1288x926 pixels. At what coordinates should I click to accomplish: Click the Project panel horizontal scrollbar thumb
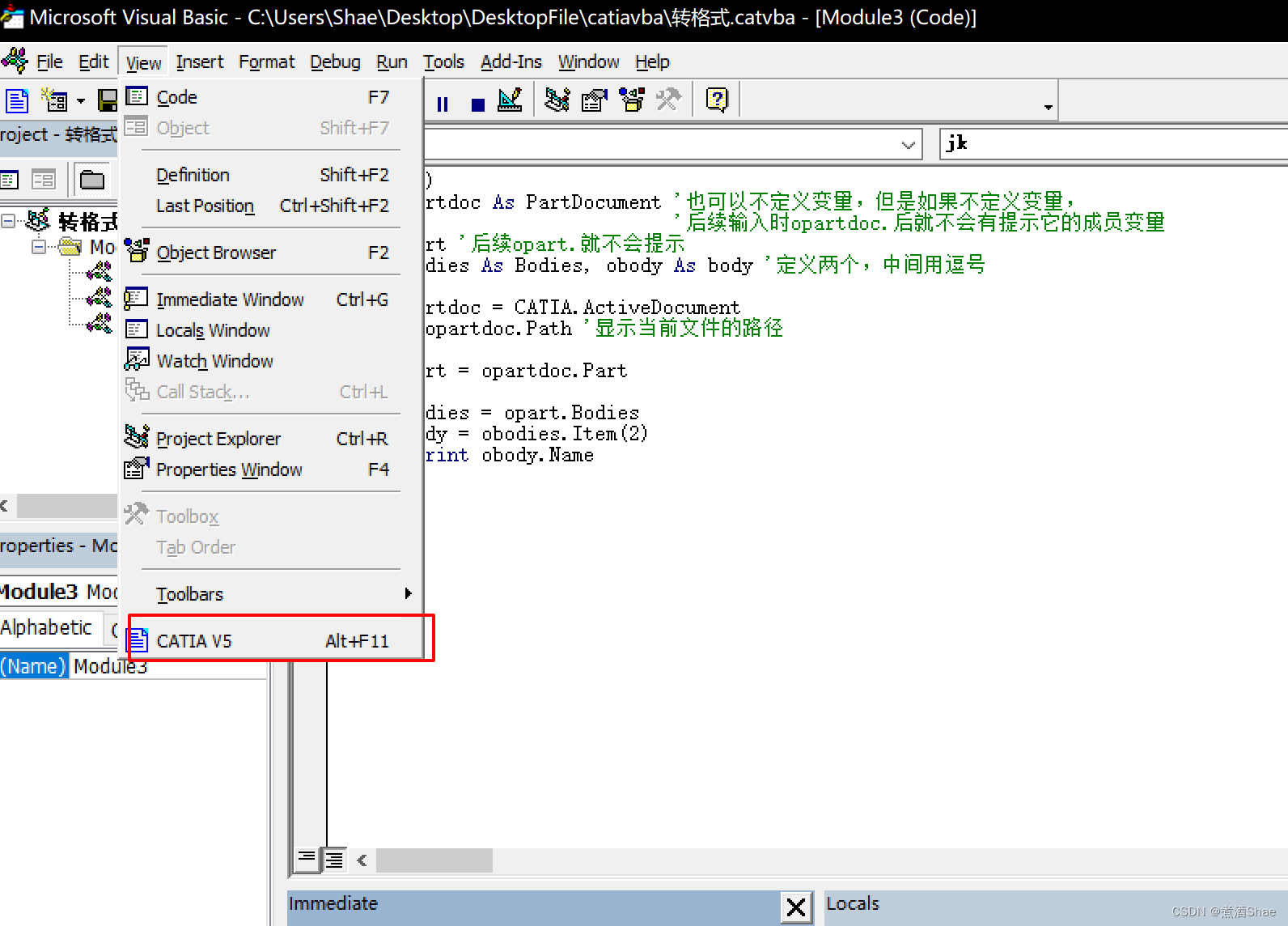point(68,506)
